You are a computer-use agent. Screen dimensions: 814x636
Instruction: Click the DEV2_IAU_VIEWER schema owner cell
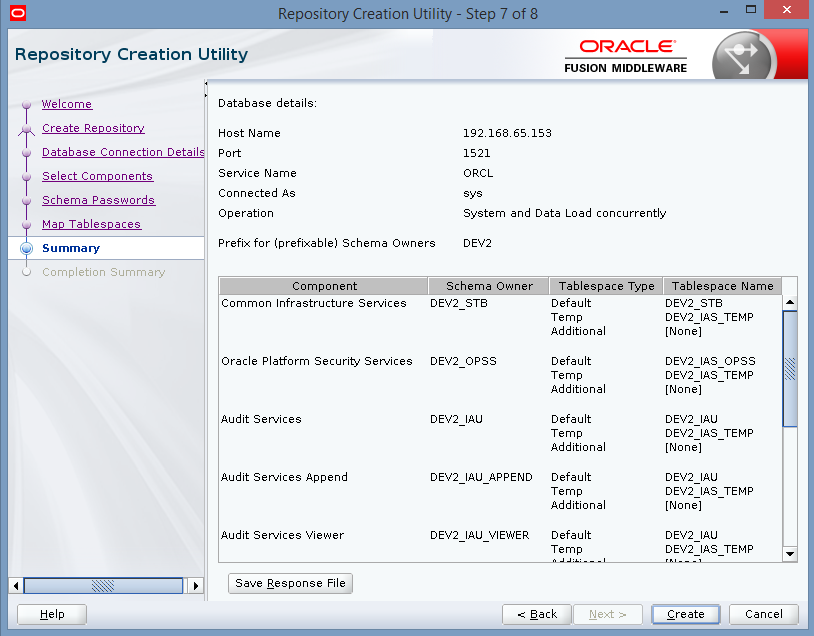tap(480, 535)
